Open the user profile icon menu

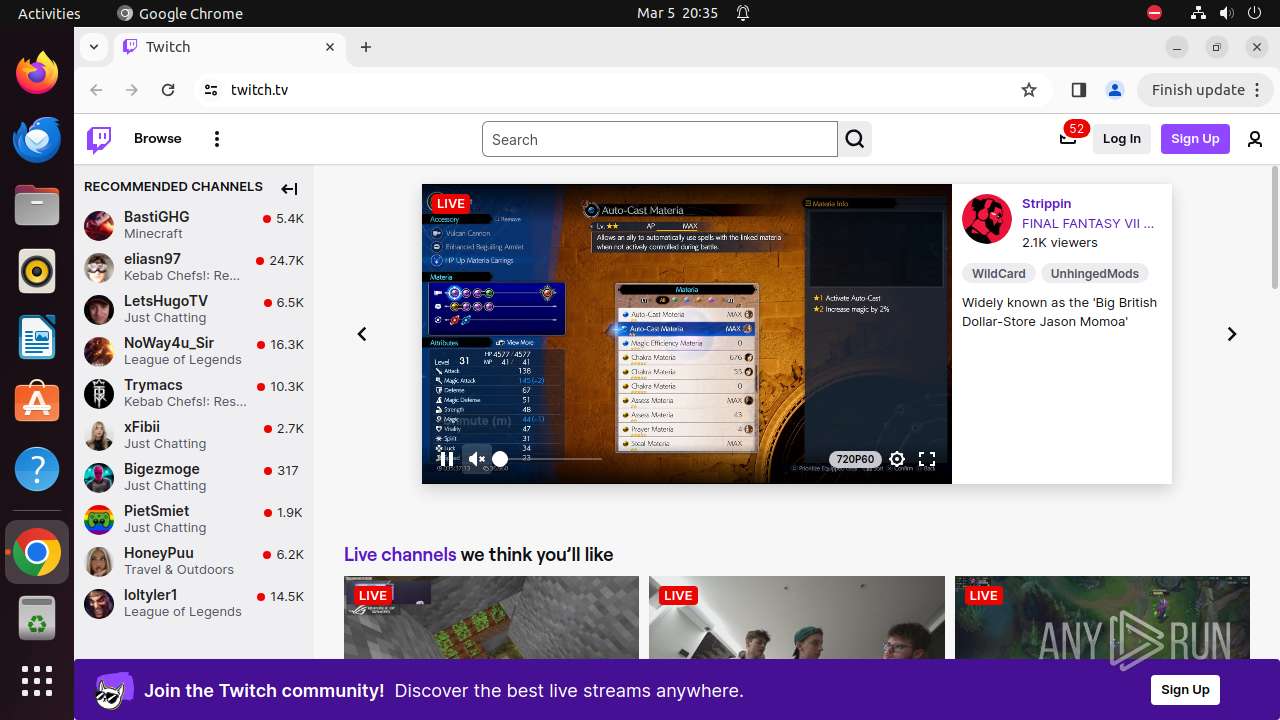click(x=1255, y=139)
